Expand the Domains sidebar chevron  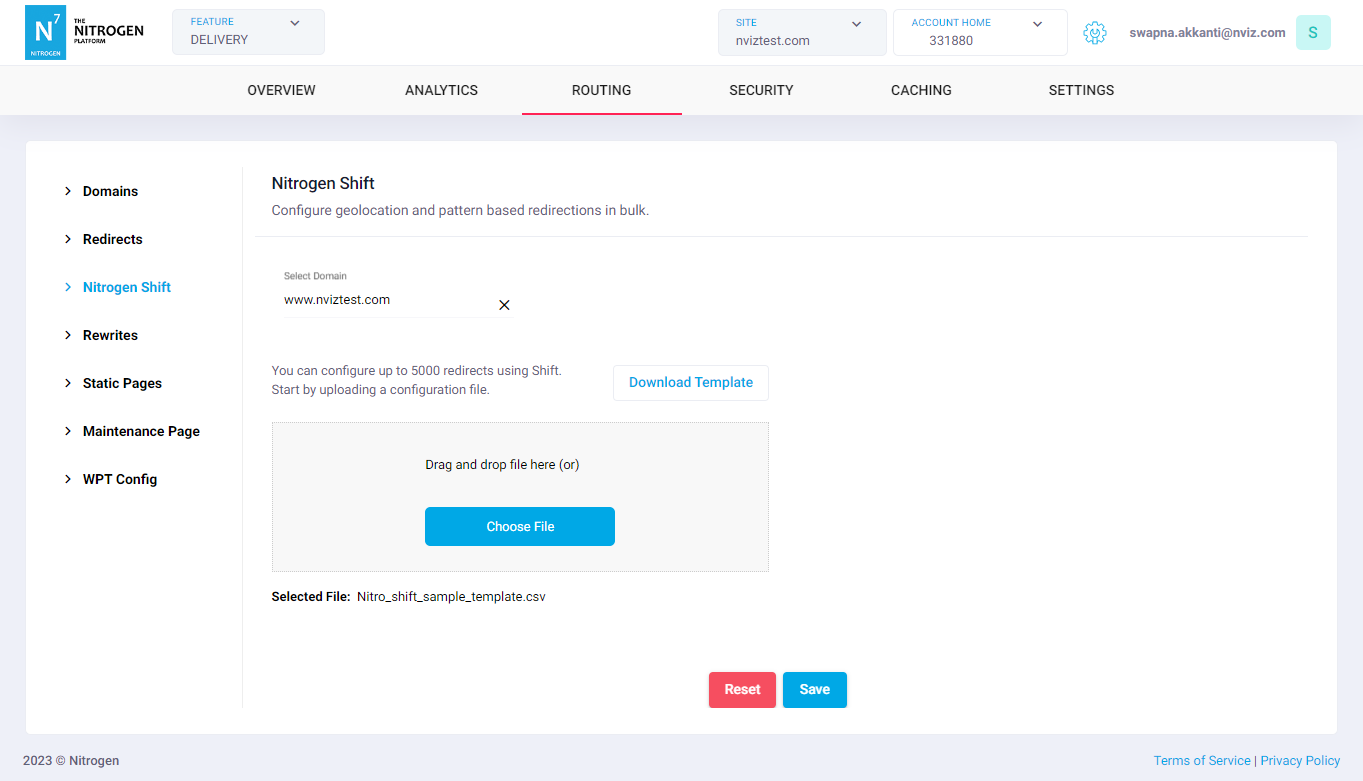[x=68, y=191]
